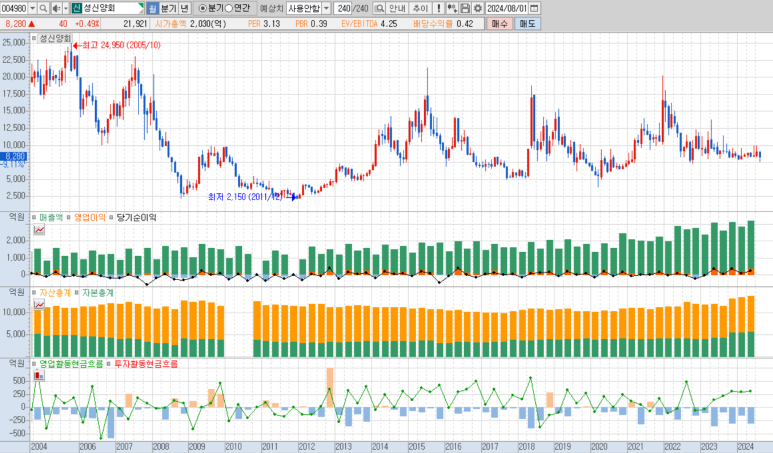Click the current price label 8,280 on the axis

pos(14,156)
